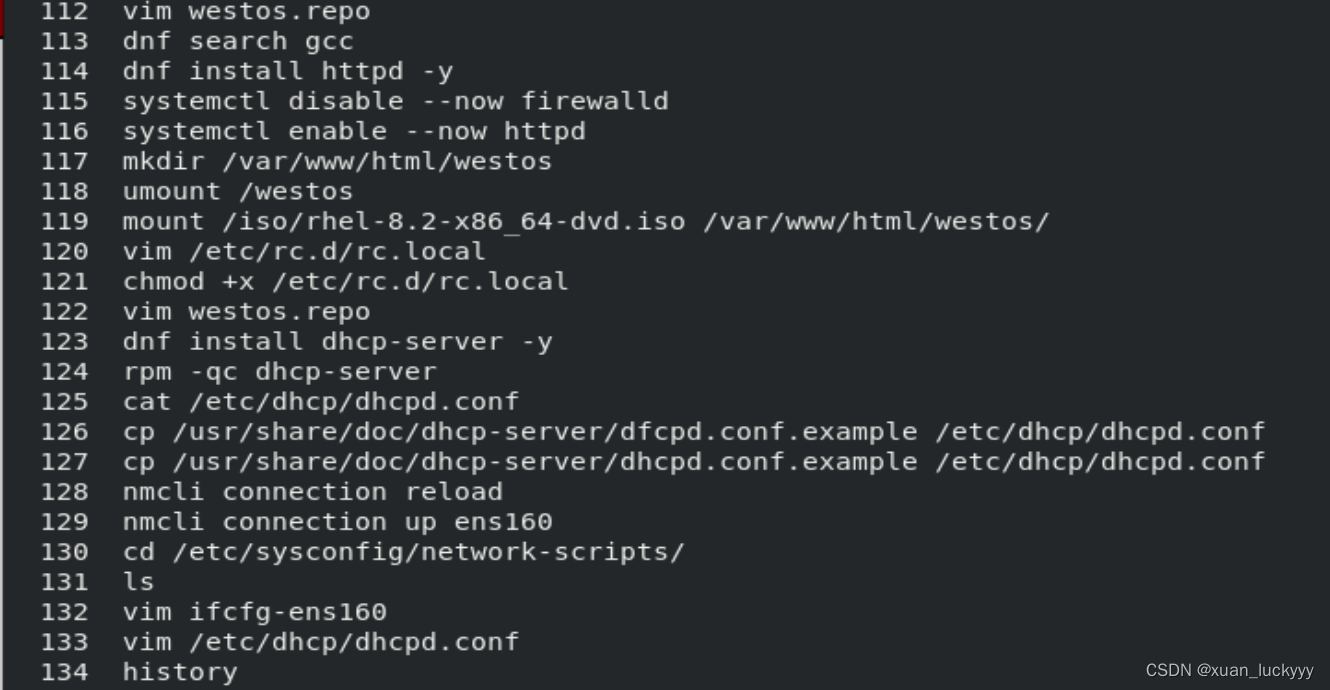Select the mkdir /var/www/html/westos line
This screenshot has width=1330, height=690.
click(x=337, y=162)
